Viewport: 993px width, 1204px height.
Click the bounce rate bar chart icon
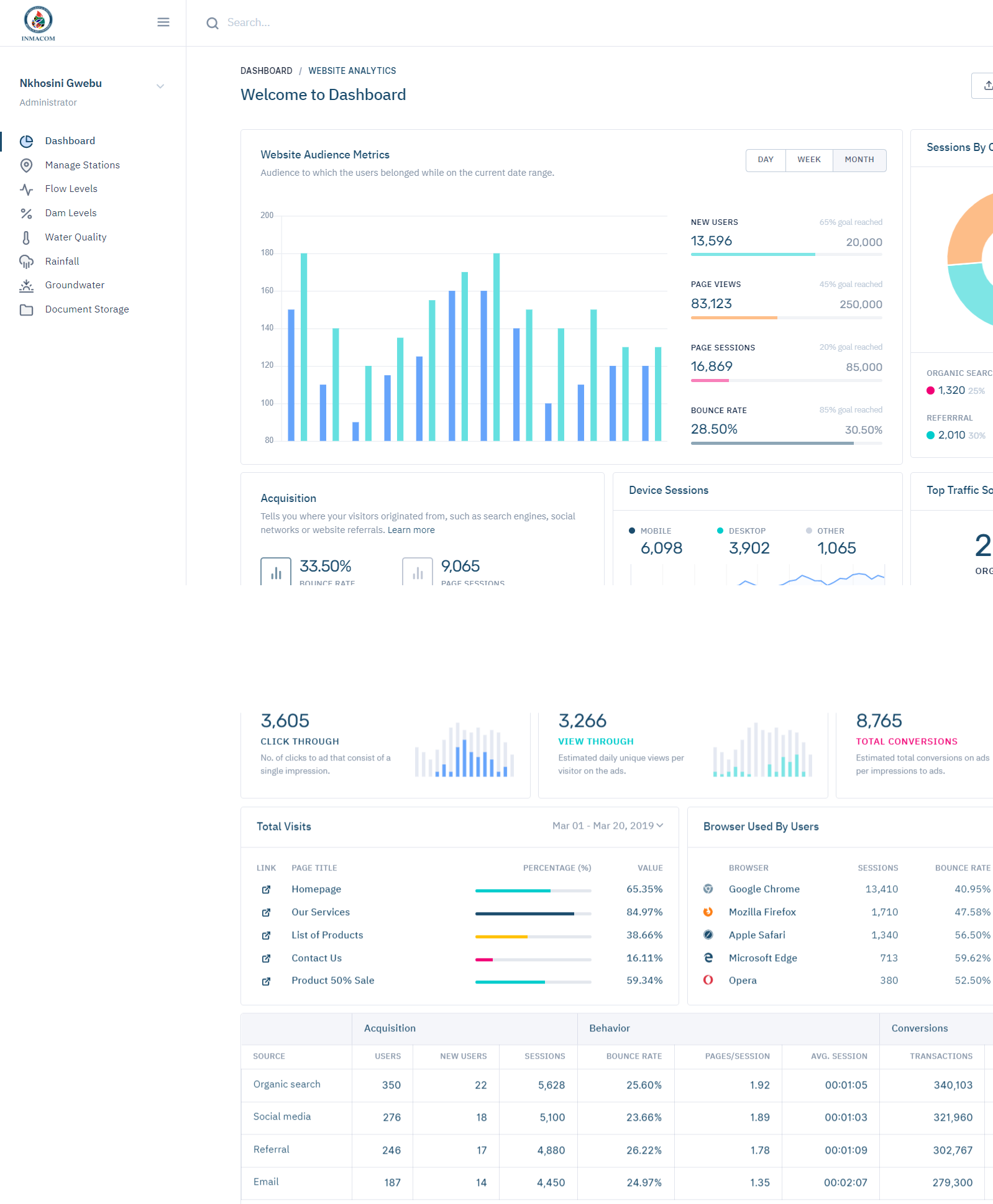point(276,572)
